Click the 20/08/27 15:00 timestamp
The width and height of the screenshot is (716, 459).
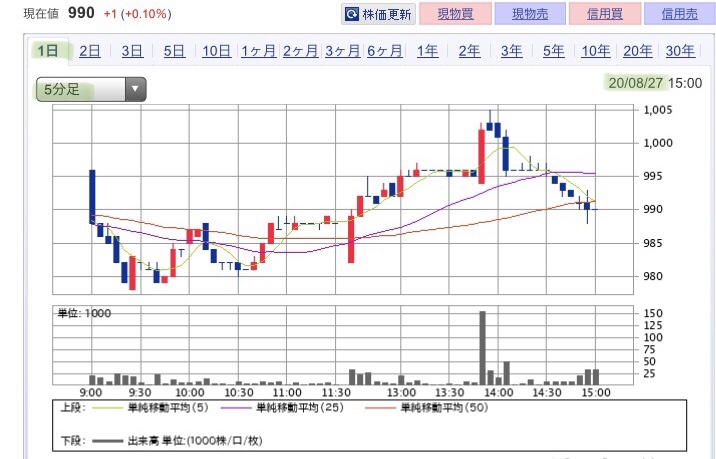(x=655, y=83)
